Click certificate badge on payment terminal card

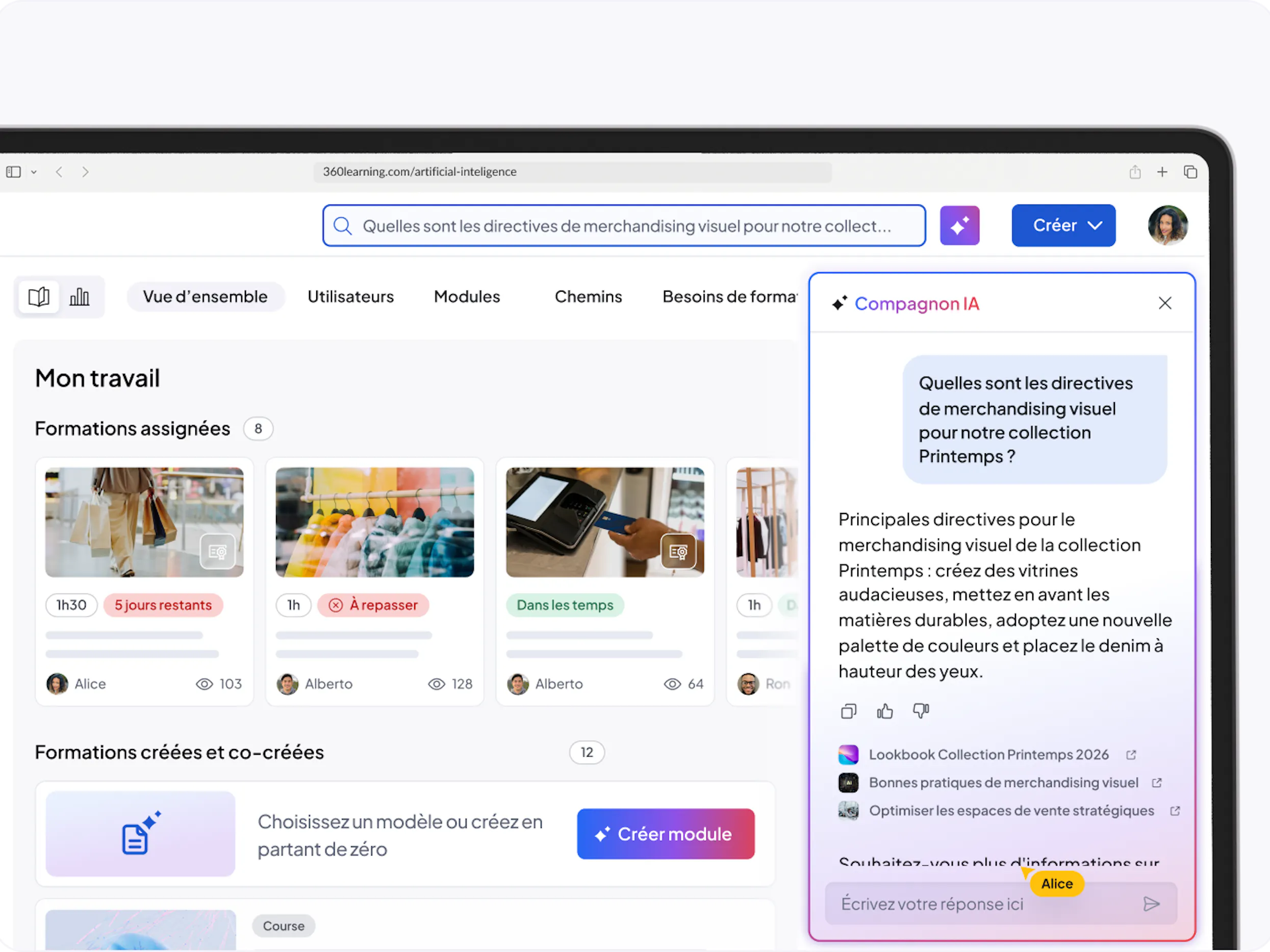tap(678, 551)
